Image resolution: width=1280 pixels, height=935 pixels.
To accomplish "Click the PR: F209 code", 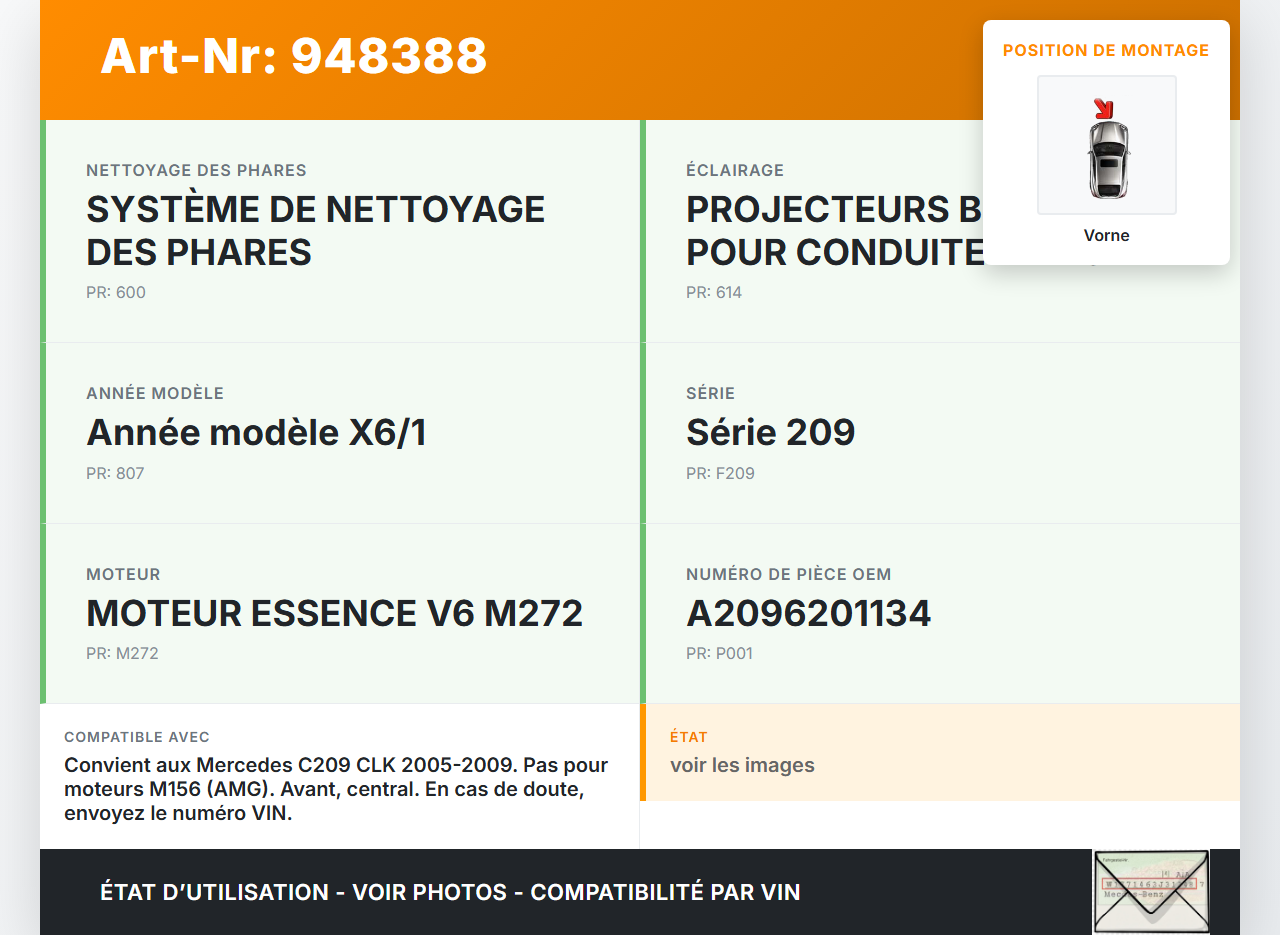I will [x=720, y=473].
